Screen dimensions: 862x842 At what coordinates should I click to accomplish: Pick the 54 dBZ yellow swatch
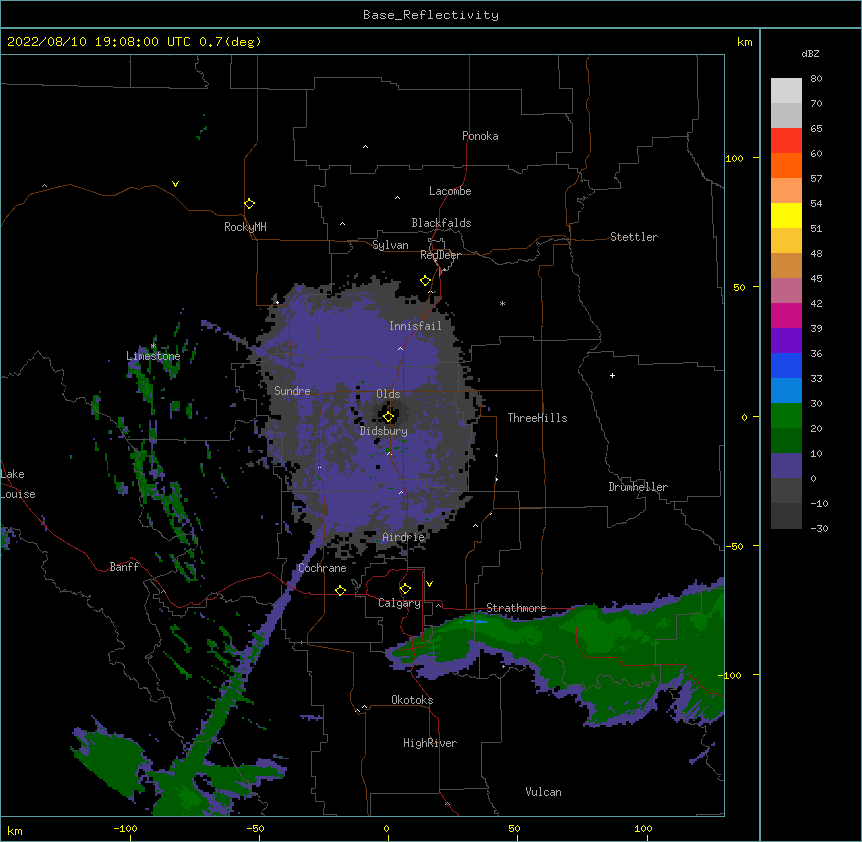(x=786, y=215)
